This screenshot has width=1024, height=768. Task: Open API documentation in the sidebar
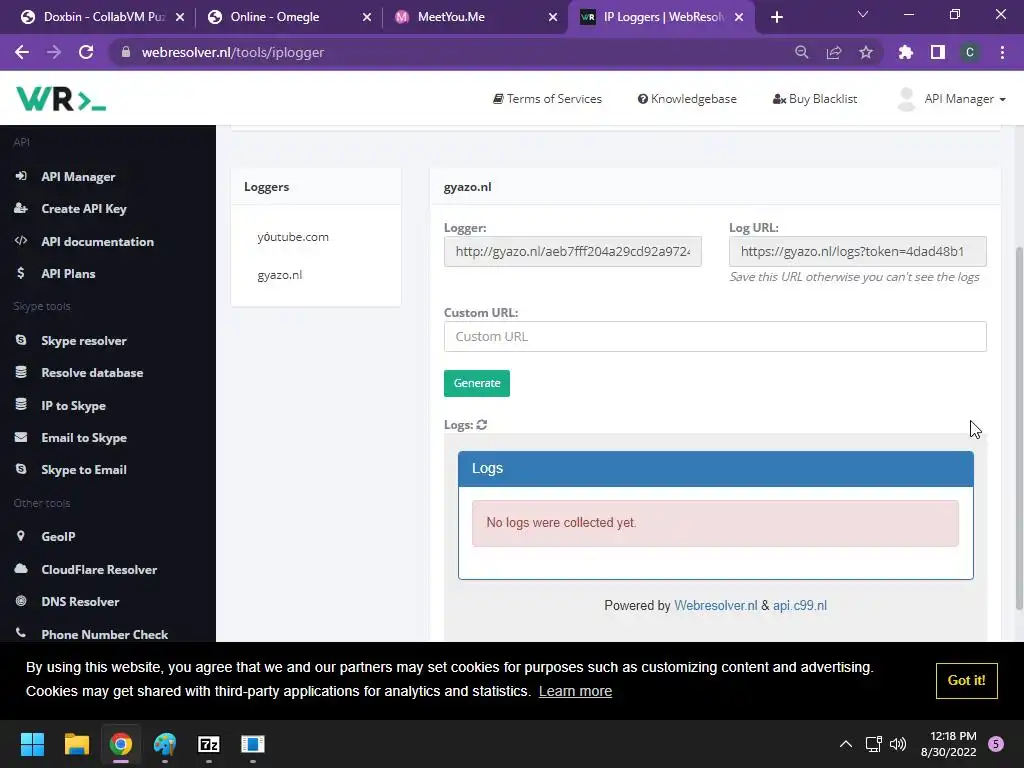[x=97, y=242]
